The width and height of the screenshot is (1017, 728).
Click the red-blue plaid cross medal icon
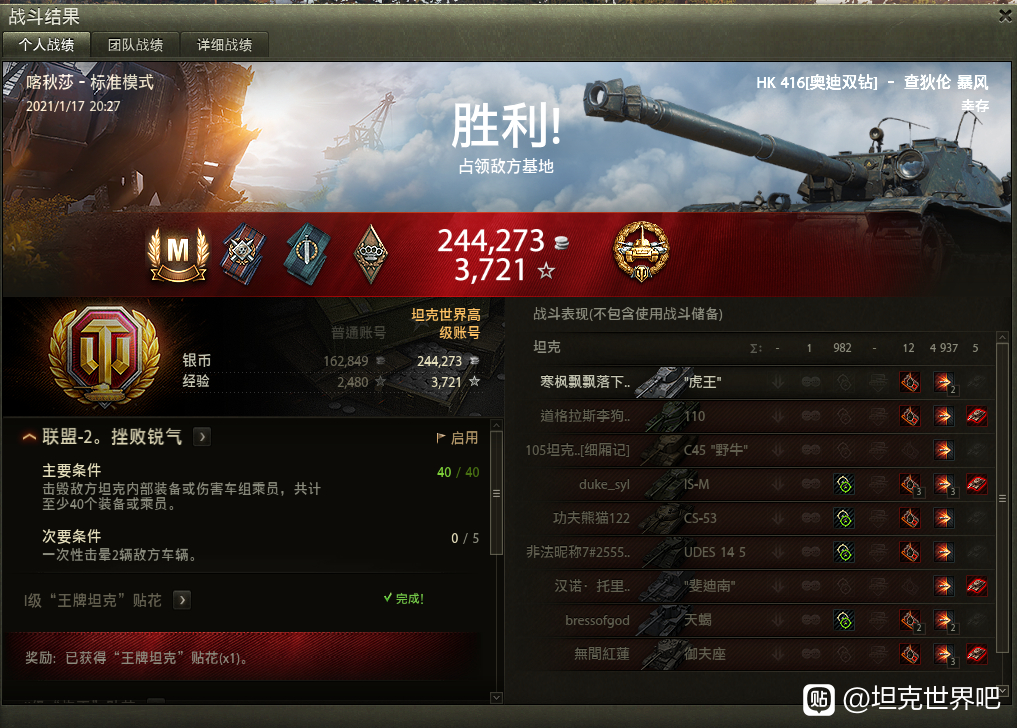click(244, 254)
